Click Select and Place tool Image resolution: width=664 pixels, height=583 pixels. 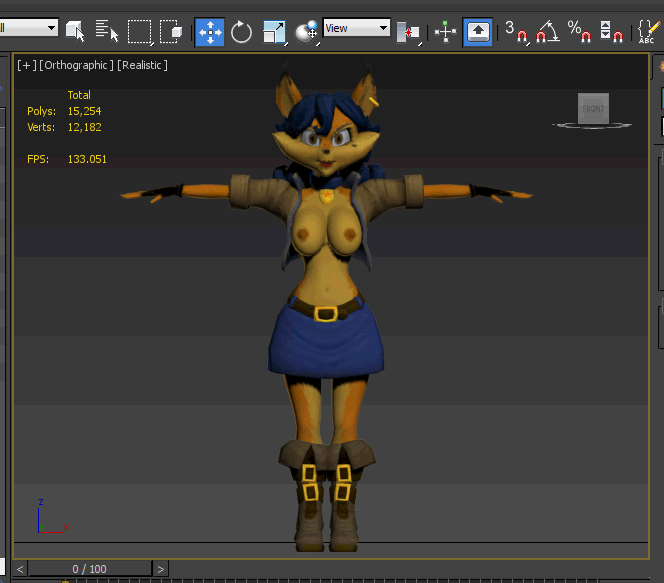click(x=307, y=32)
